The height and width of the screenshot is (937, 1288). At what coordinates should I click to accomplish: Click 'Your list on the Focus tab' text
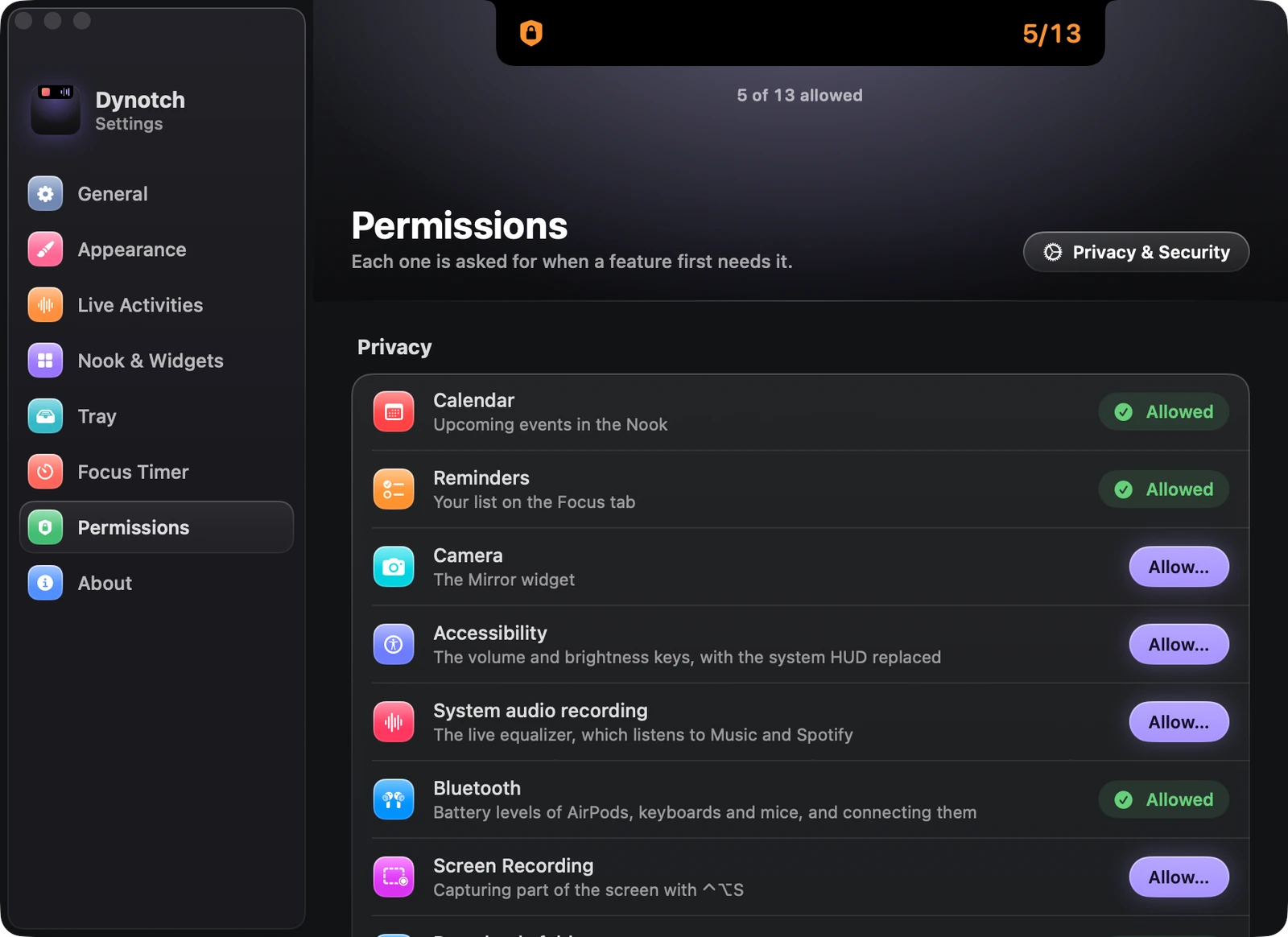[x=535, y=502]
